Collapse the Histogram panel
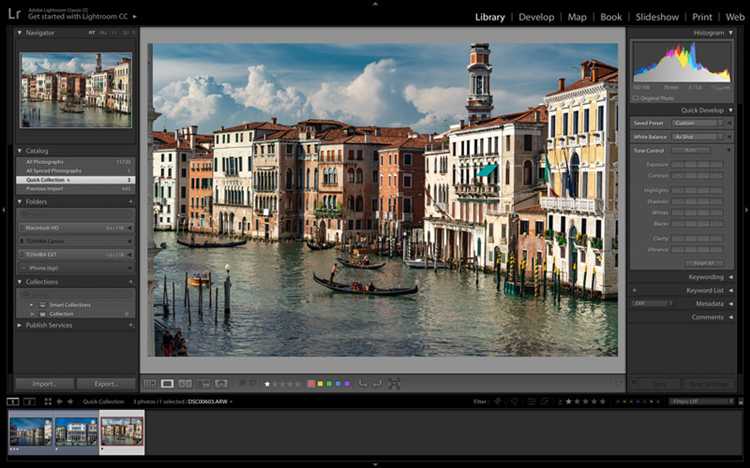Viewport: 750px width, 468px height. [731, 33]
